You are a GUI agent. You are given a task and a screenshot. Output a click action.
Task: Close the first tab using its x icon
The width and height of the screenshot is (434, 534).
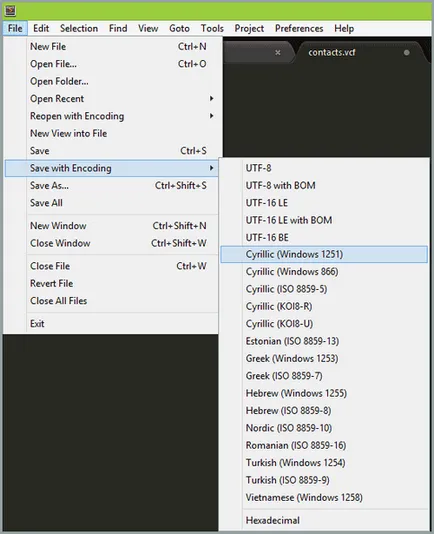click(278, 52)
